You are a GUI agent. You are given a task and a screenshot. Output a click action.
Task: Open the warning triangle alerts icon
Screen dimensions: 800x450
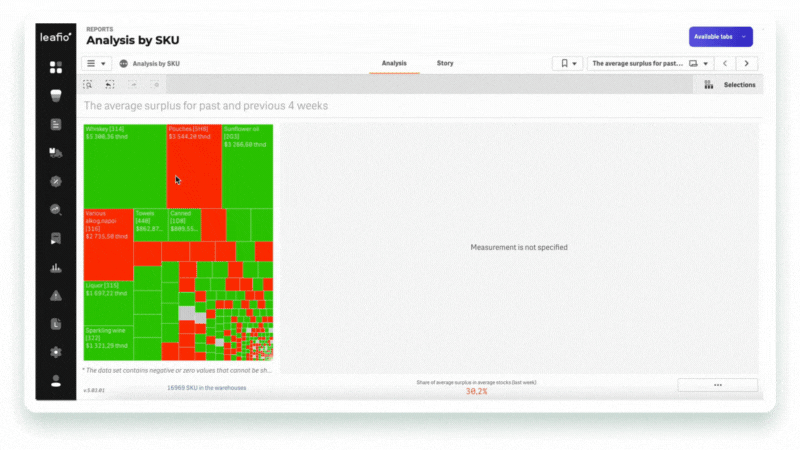tap(56, 295)
